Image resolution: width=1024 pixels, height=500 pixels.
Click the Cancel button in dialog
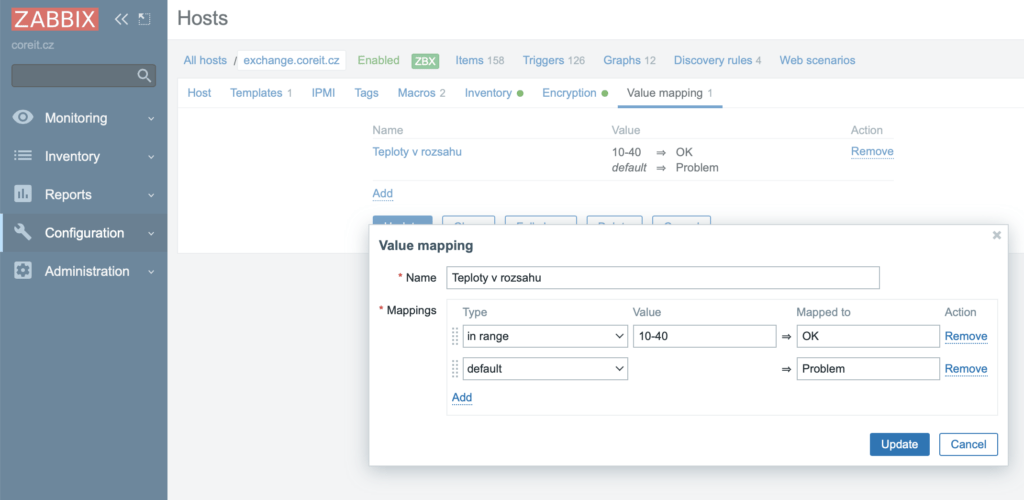click(968, 445)
